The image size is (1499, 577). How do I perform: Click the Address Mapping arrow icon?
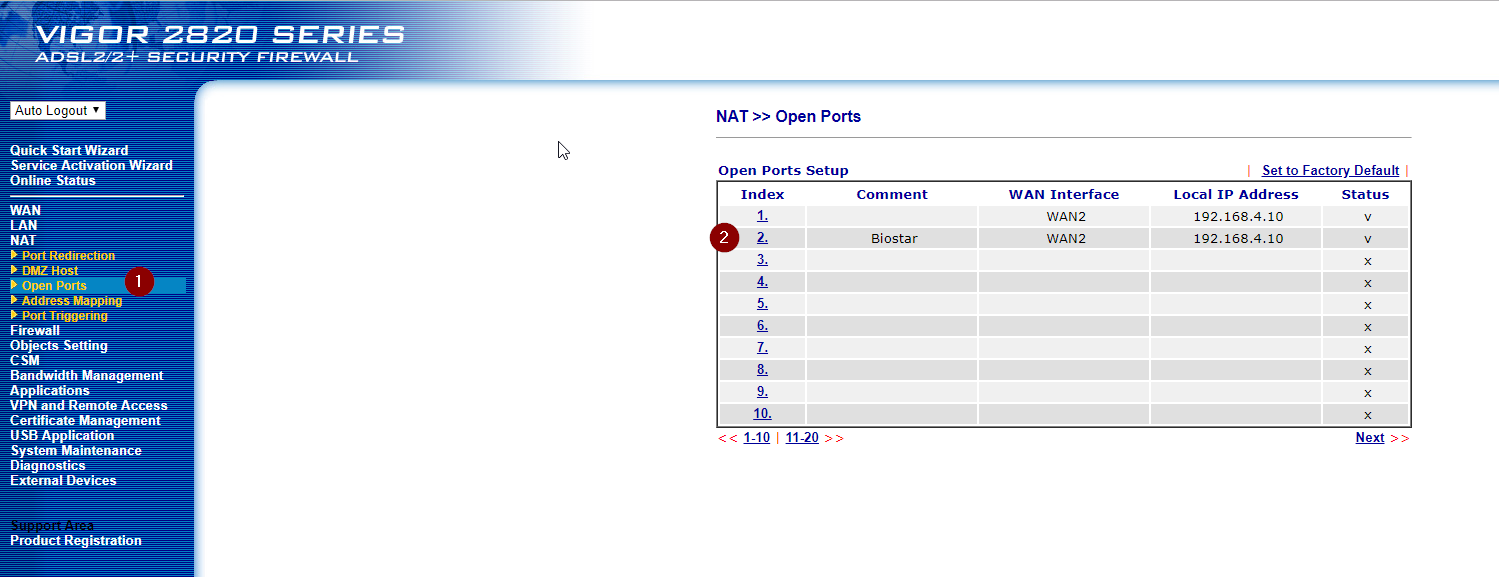click(14, 300)
